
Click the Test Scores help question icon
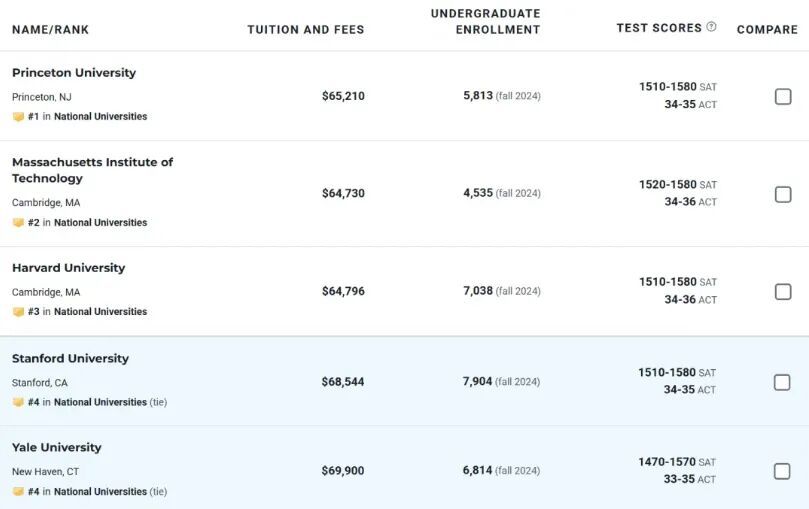tap(711, 28)
